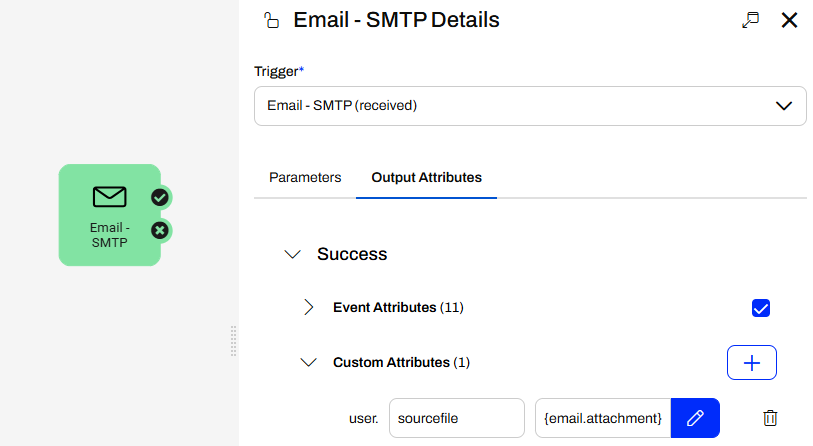This screenshot has width=813, height=446.
Task: Collapse the Custom Attributes group
Action: pos(308,363)
